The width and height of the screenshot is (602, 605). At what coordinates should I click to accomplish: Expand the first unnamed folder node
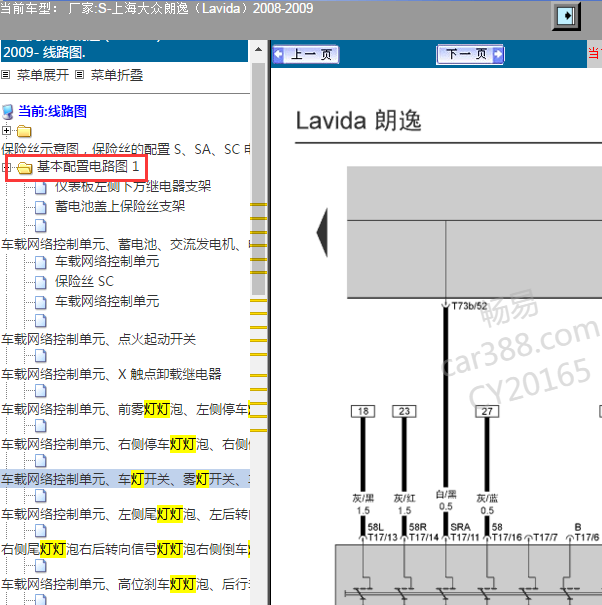[x=6, y=131]
